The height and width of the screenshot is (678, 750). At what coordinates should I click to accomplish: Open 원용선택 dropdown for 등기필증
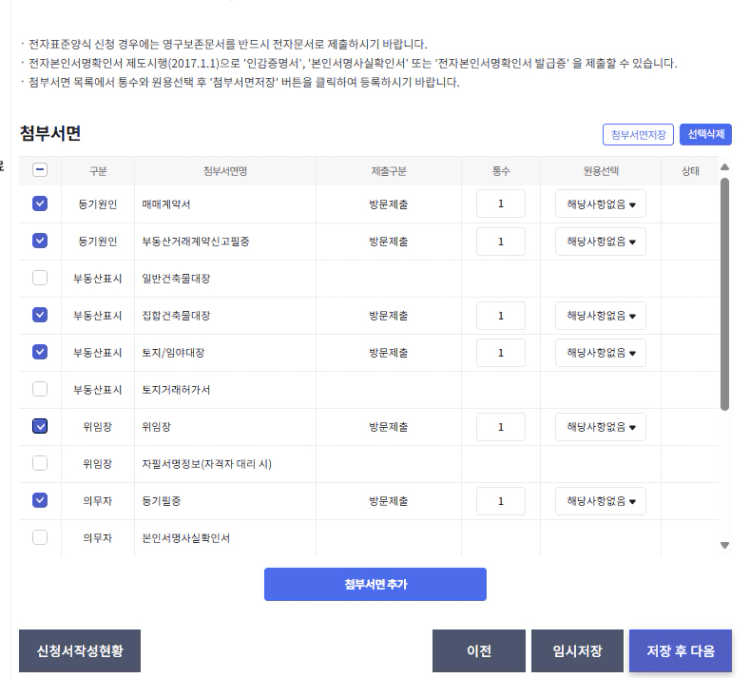pos(600,501)
